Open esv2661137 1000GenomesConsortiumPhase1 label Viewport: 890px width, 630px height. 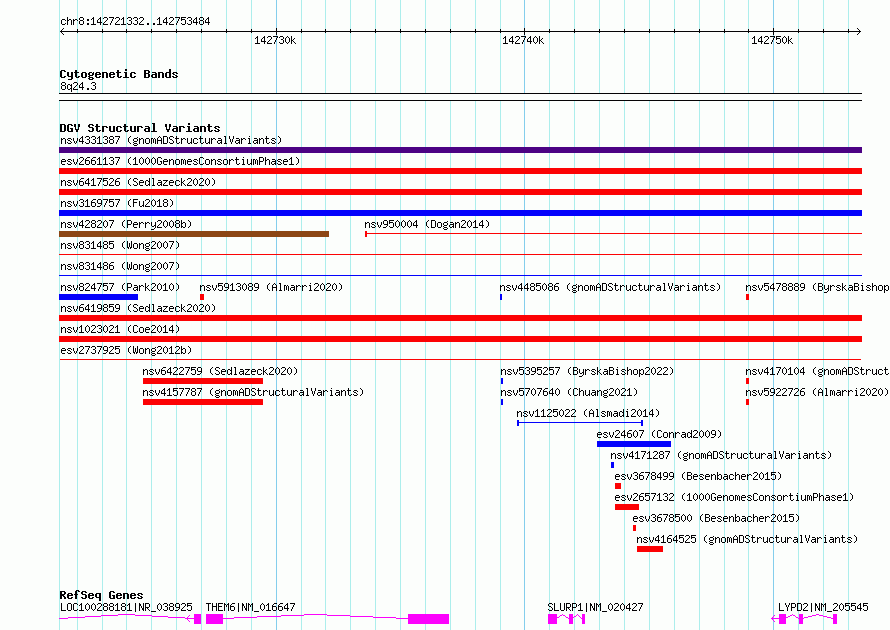click(x=180, y=161)
